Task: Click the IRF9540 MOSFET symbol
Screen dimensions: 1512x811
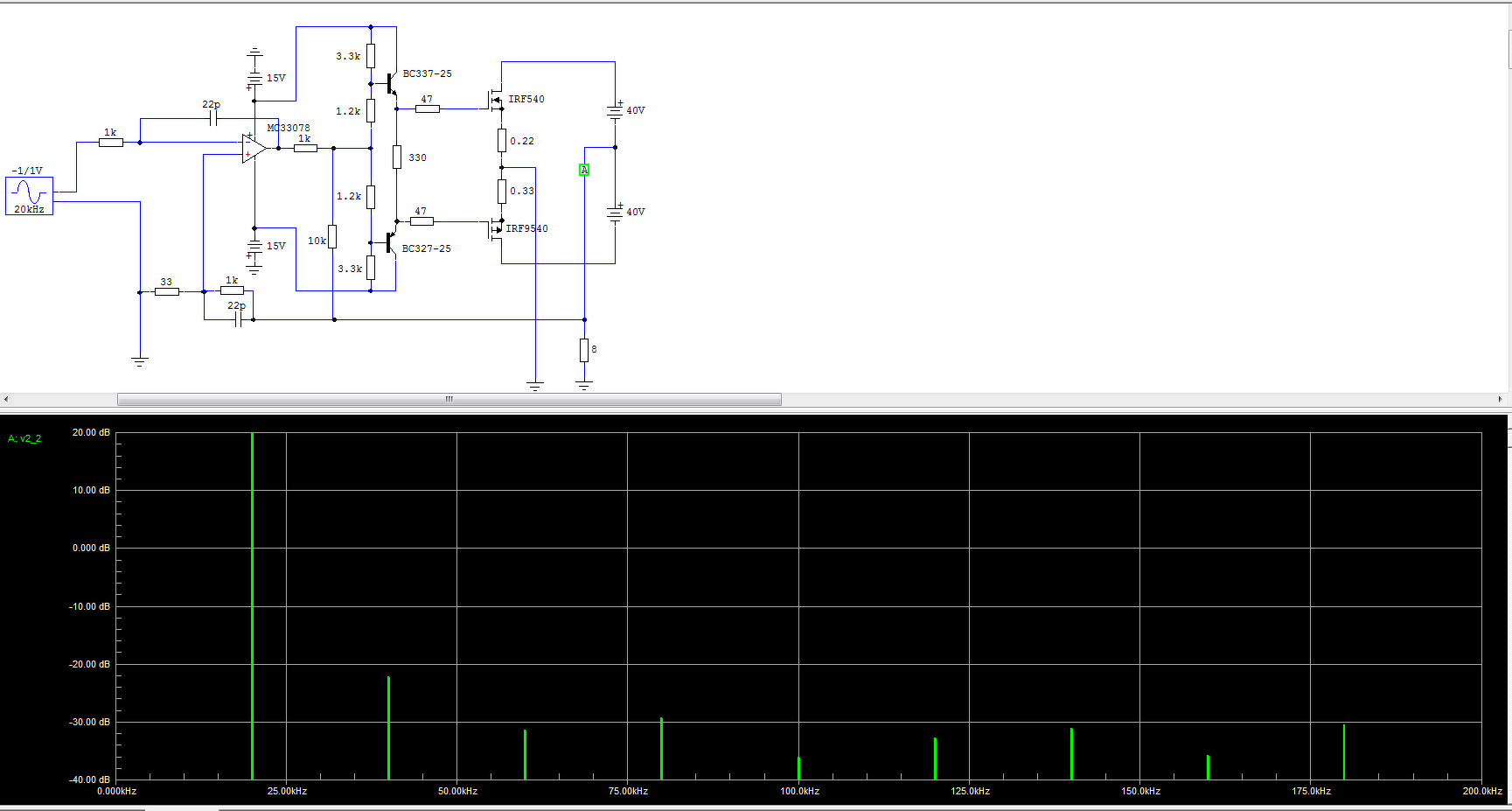Action: [496, 229]
